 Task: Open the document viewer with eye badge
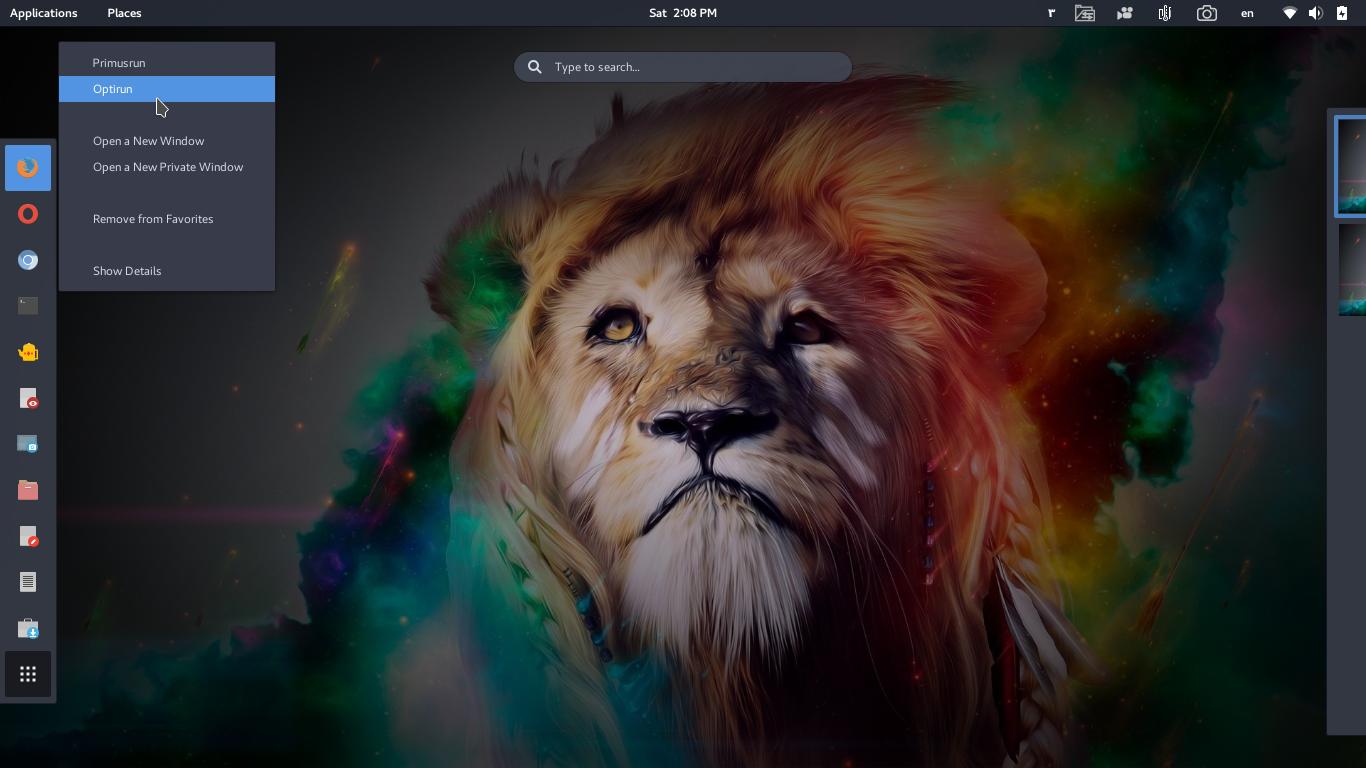point(28,398)
